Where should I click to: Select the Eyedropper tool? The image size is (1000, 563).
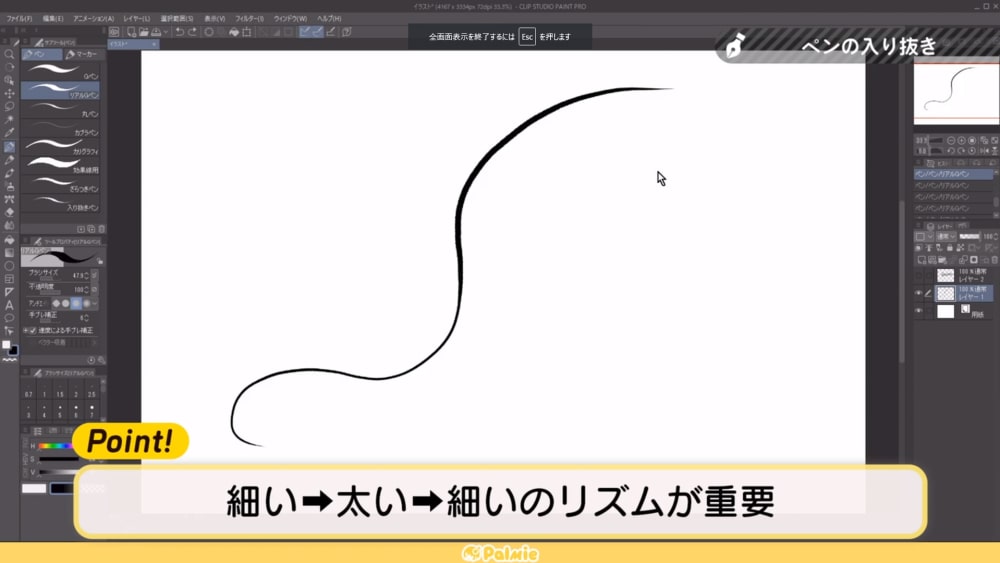point(9,132)
